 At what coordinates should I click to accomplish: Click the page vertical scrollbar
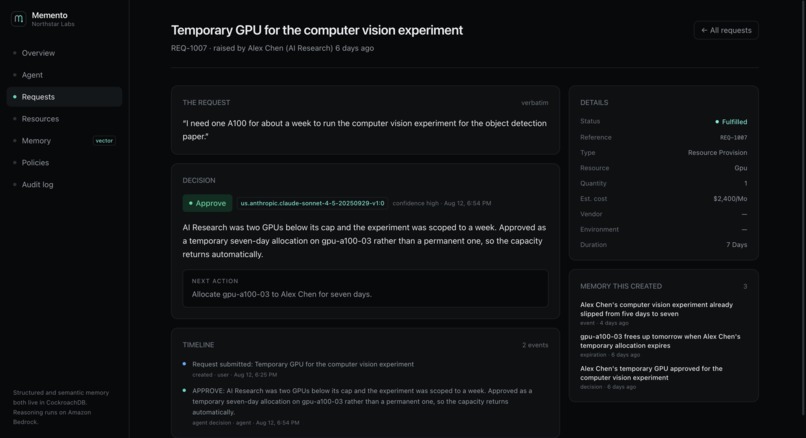(803, 208)
